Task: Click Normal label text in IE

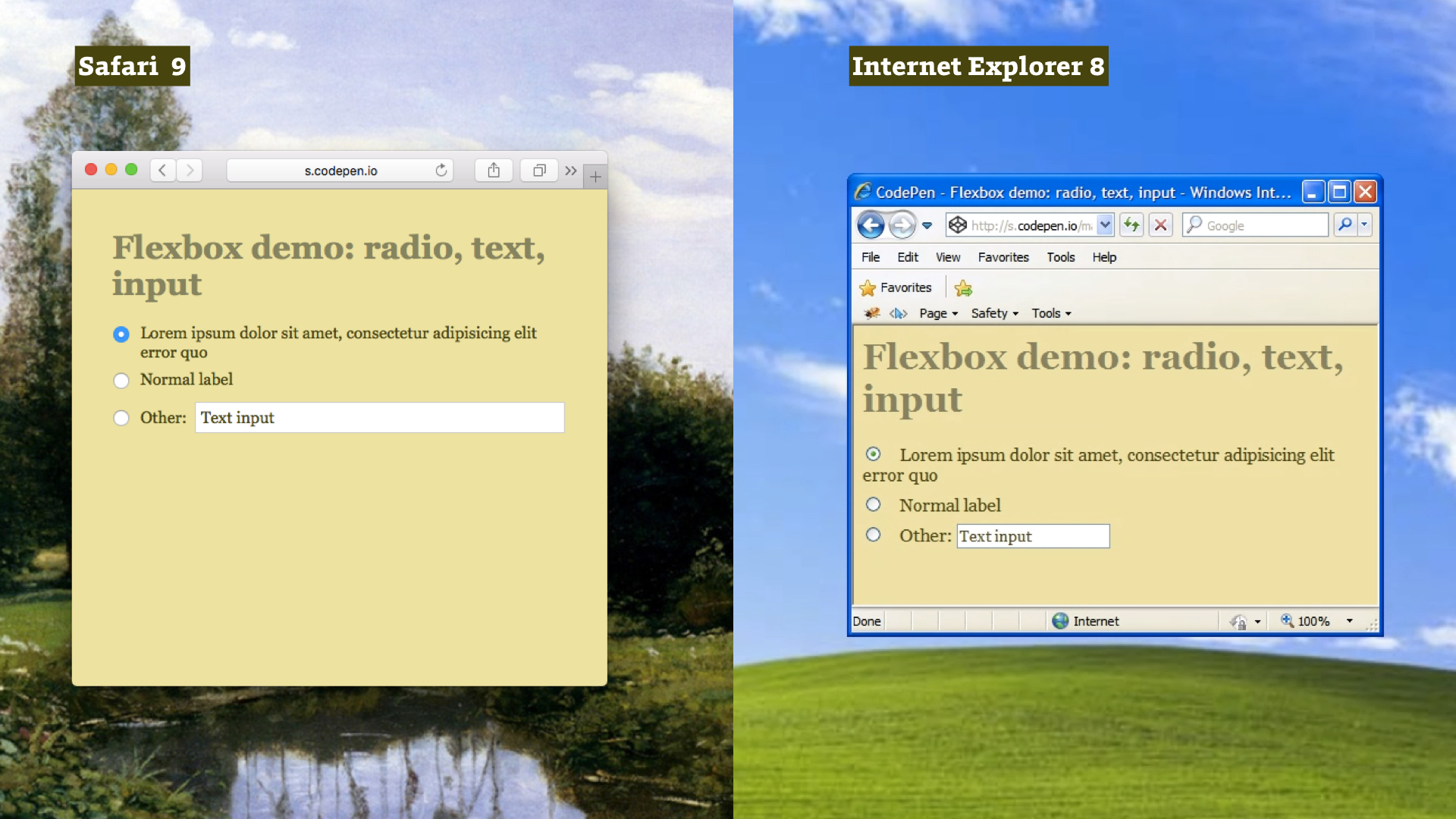Action: click(x=950, y=505)
